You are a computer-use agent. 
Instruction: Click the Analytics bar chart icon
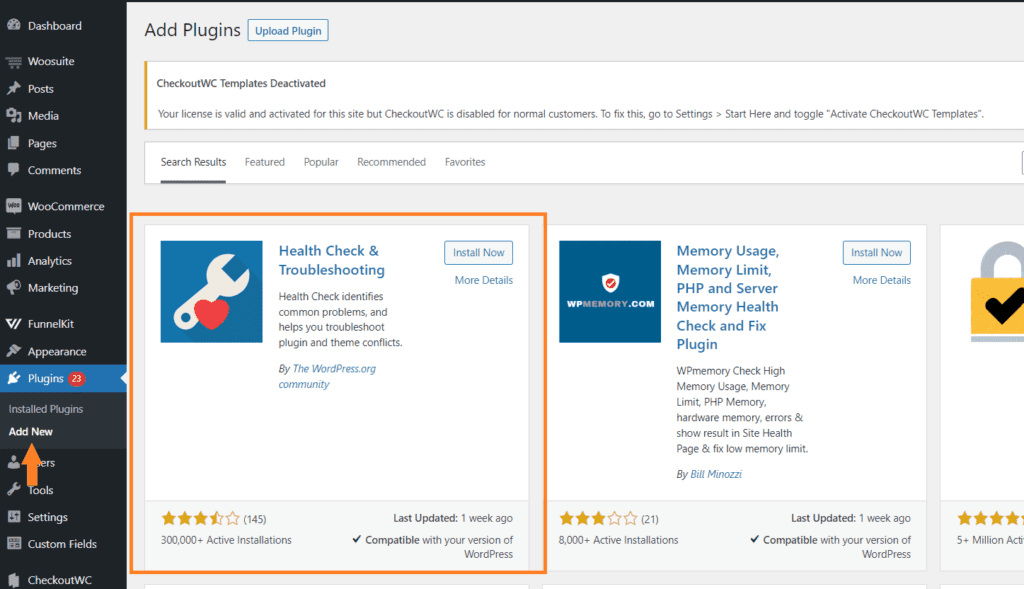(14, 261)
